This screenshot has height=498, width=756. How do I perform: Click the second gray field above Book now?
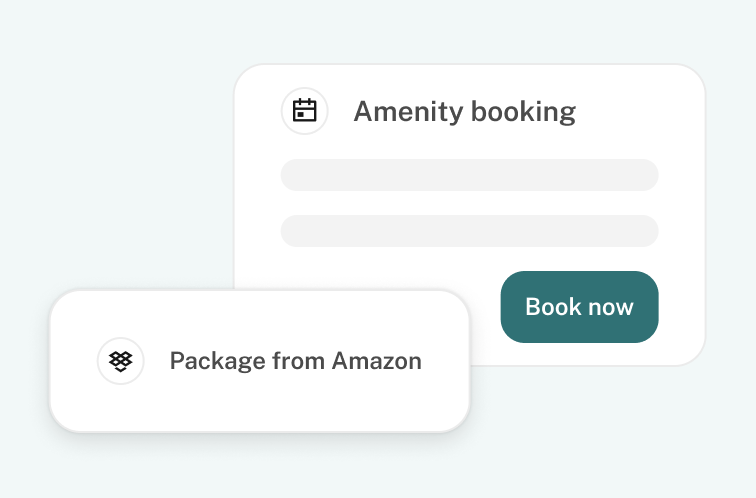click(469, 231)
